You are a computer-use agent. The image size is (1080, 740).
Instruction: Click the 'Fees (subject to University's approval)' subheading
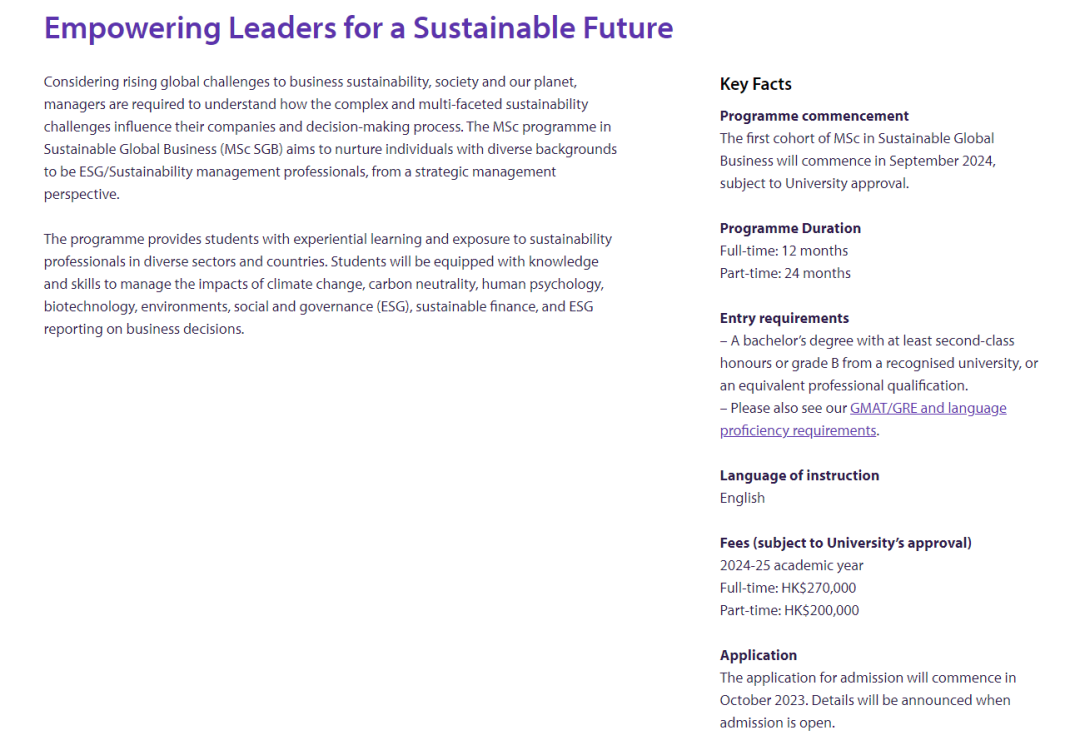(x=845, y=543)
